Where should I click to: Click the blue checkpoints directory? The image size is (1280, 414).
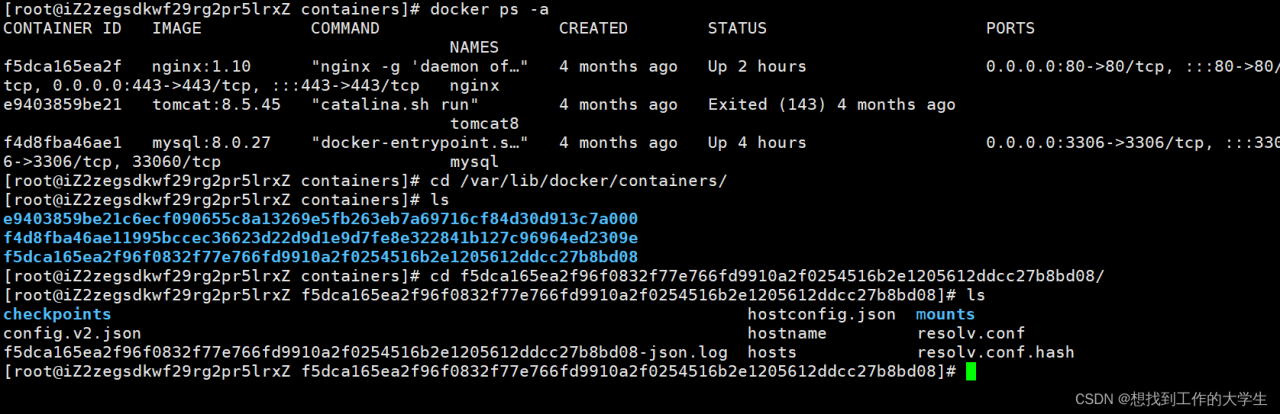[x=57, y=314]
